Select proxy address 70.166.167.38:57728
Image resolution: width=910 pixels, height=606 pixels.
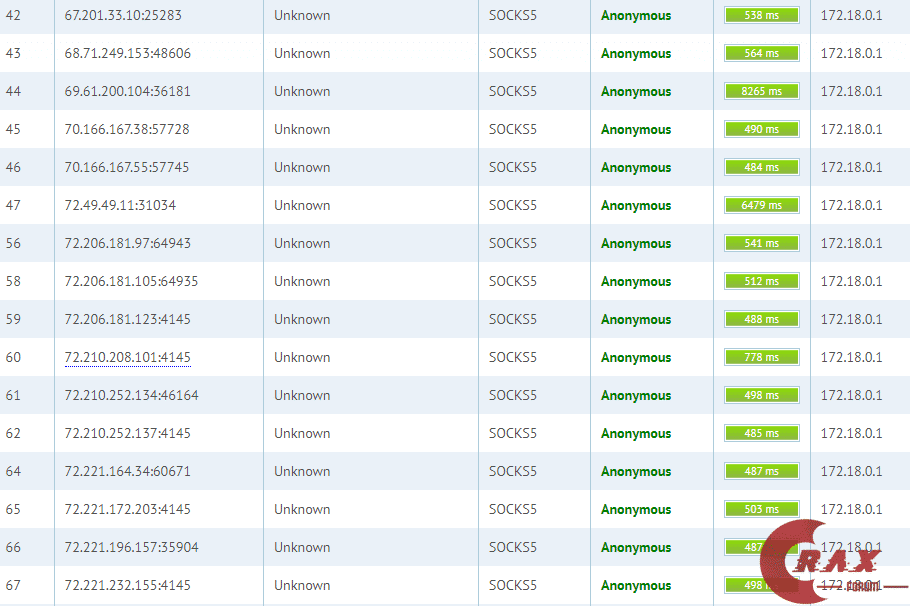tap(127, 129)
